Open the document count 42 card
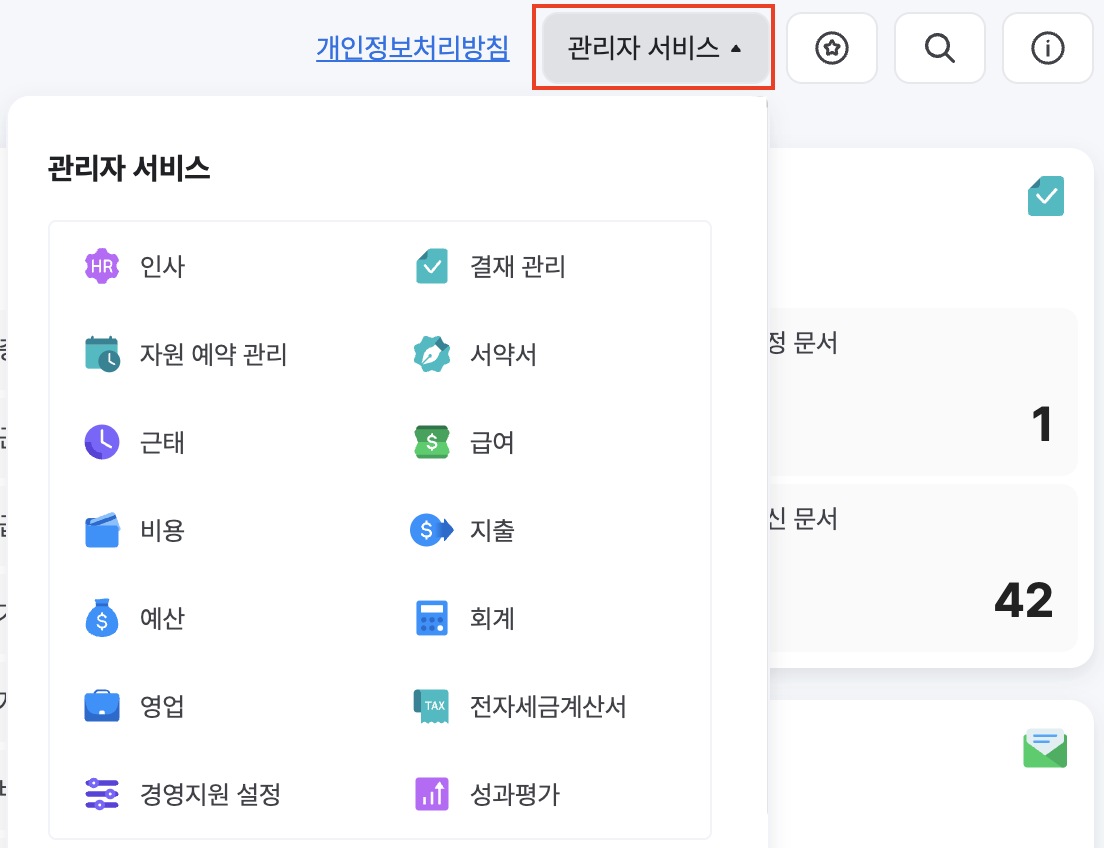 tap(920, 570)
